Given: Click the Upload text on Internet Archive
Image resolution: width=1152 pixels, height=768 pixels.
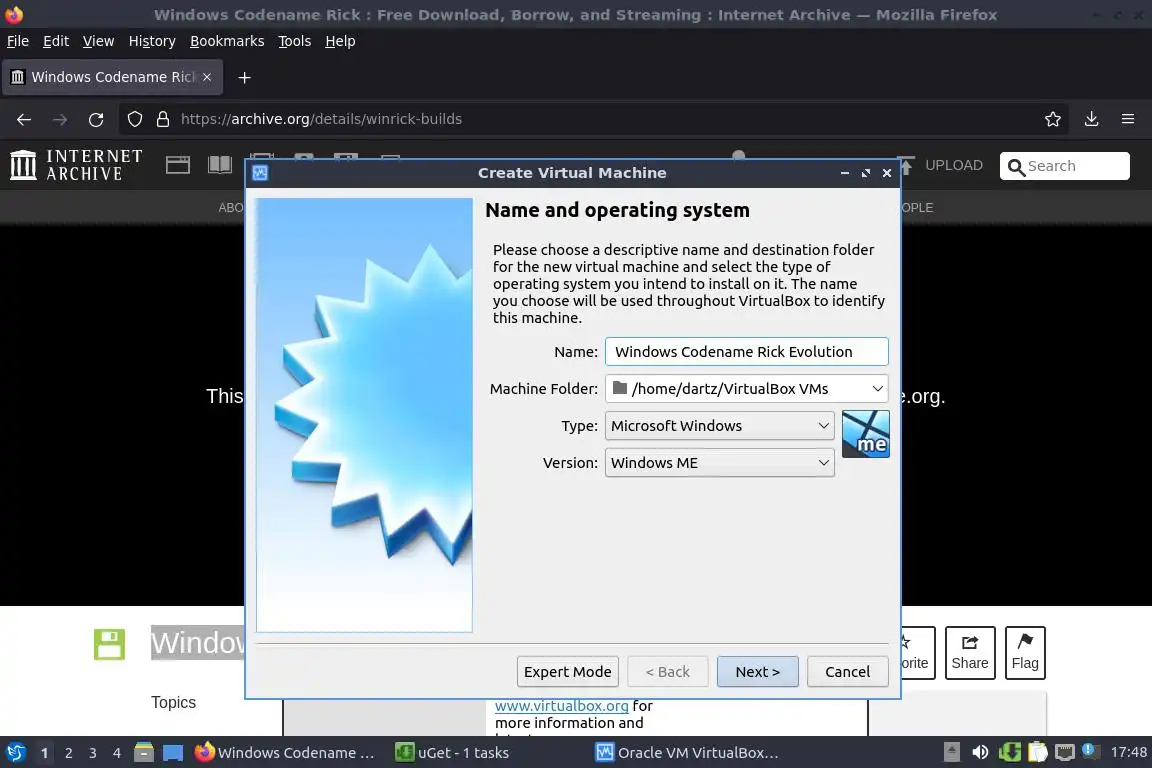Looking at the screenshot, I should pyautogui.click(x=954, y=165).
